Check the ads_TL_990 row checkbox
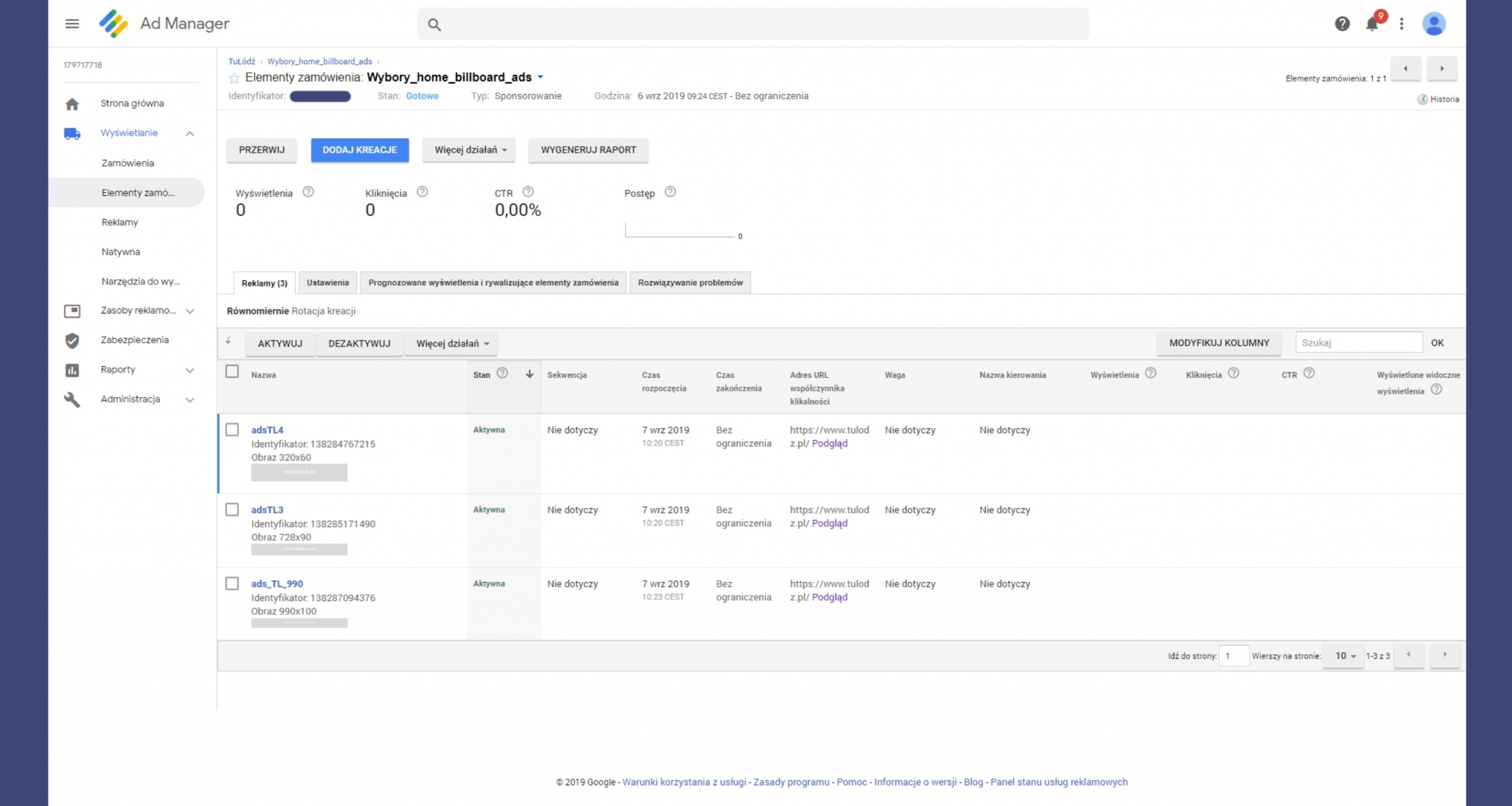This screenshot has width=1512, height=806. (x=232, y=583)
